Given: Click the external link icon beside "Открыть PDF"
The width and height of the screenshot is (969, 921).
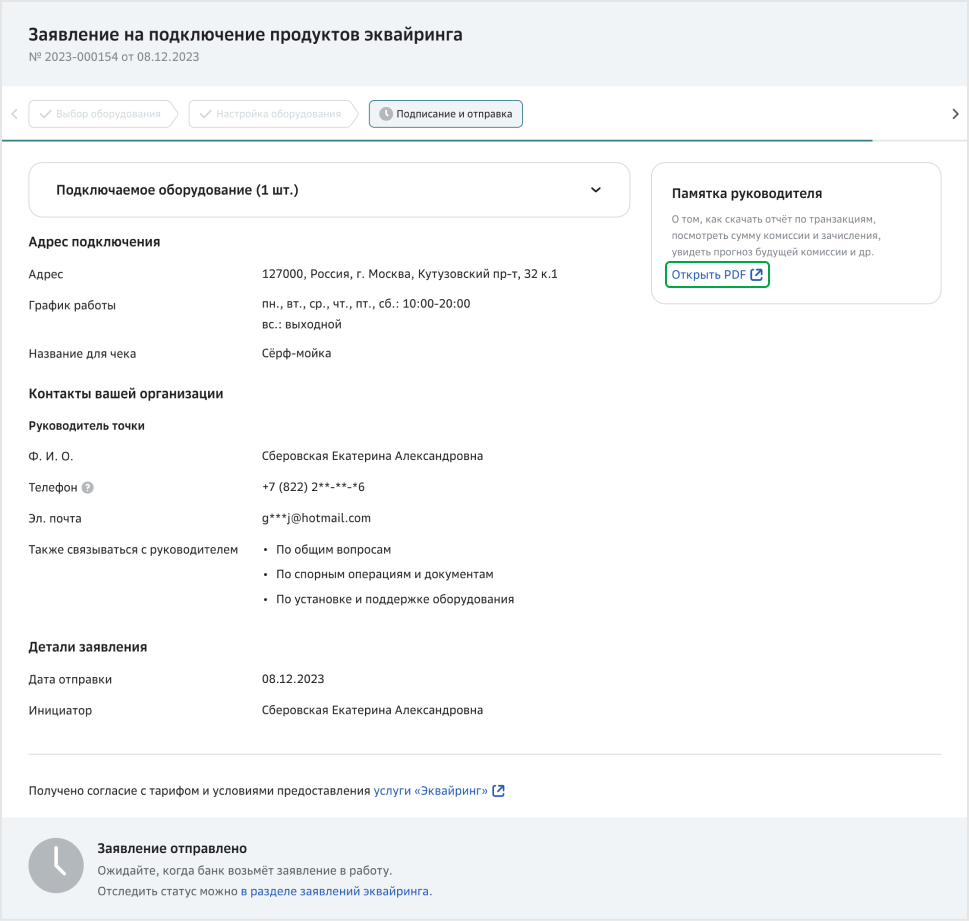Looking at the screenshot, I should coord(755,274).
